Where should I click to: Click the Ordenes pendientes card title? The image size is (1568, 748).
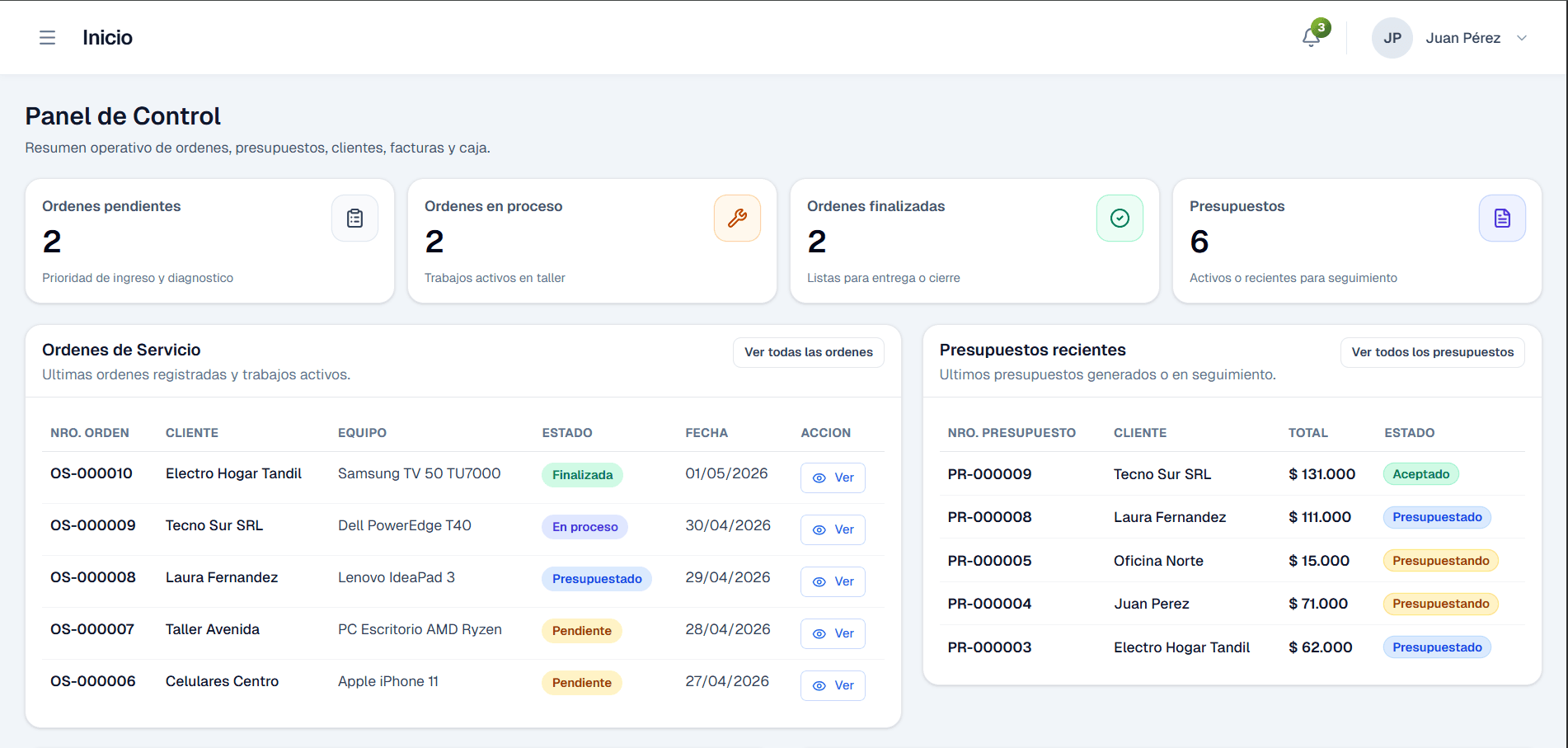111,206
